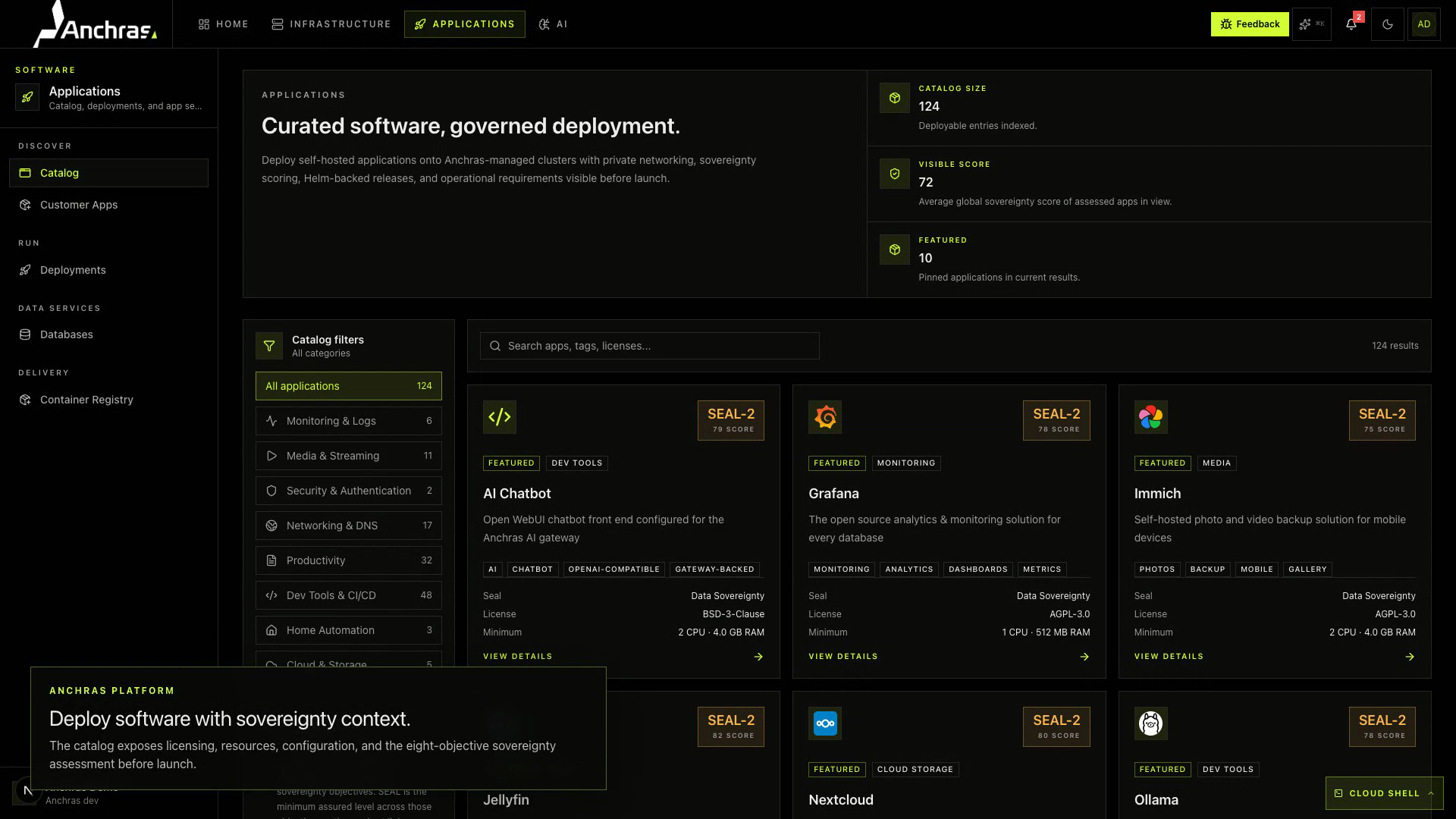The image size is (1456, 819).
Task: Open the command palette sparkle icon
Action: coord(1311,24)
